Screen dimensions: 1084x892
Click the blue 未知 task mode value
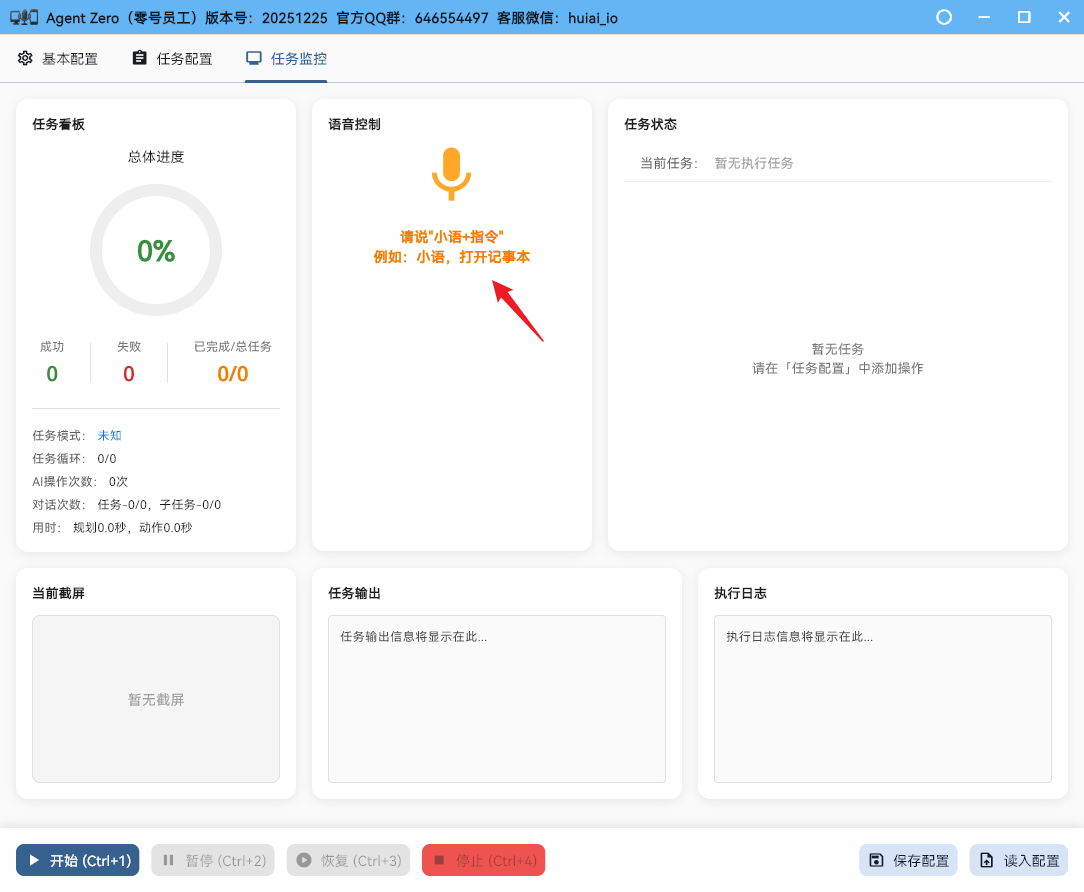coord(109,436)
